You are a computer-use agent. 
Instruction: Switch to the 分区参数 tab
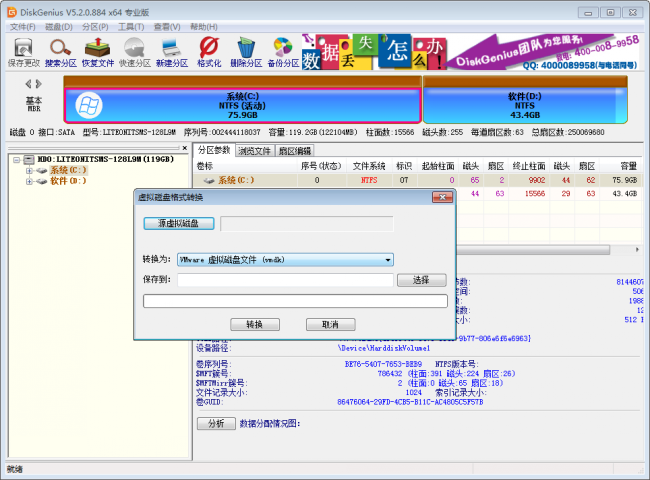(214, 150)
